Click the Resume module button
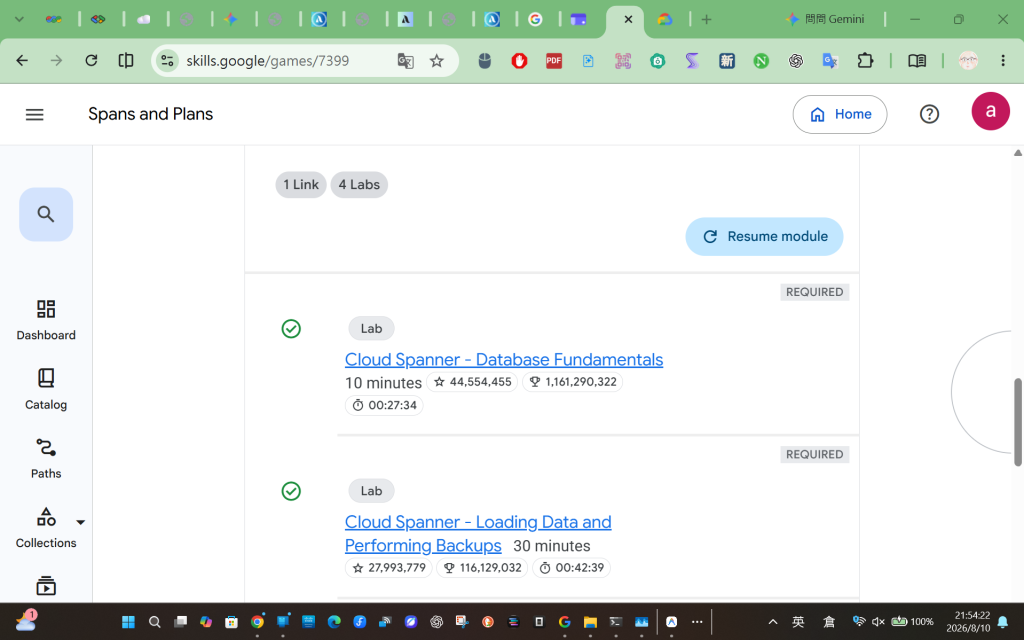The image size is (1024, 640). 764,236
